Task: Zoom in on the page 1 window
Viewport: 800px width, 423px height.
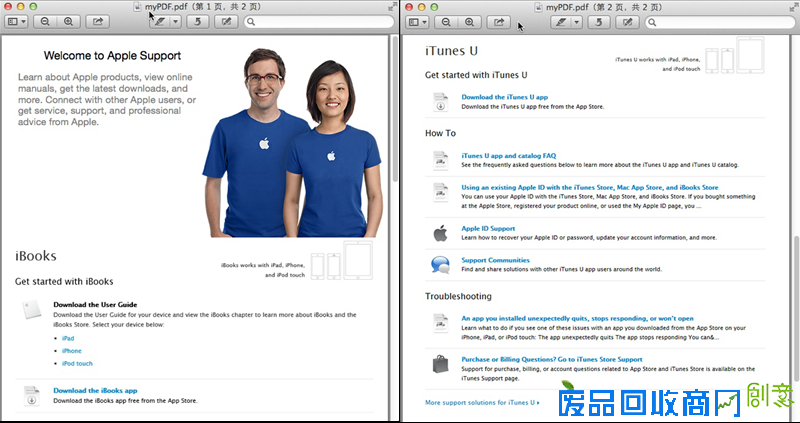Action: pos(68,21)
